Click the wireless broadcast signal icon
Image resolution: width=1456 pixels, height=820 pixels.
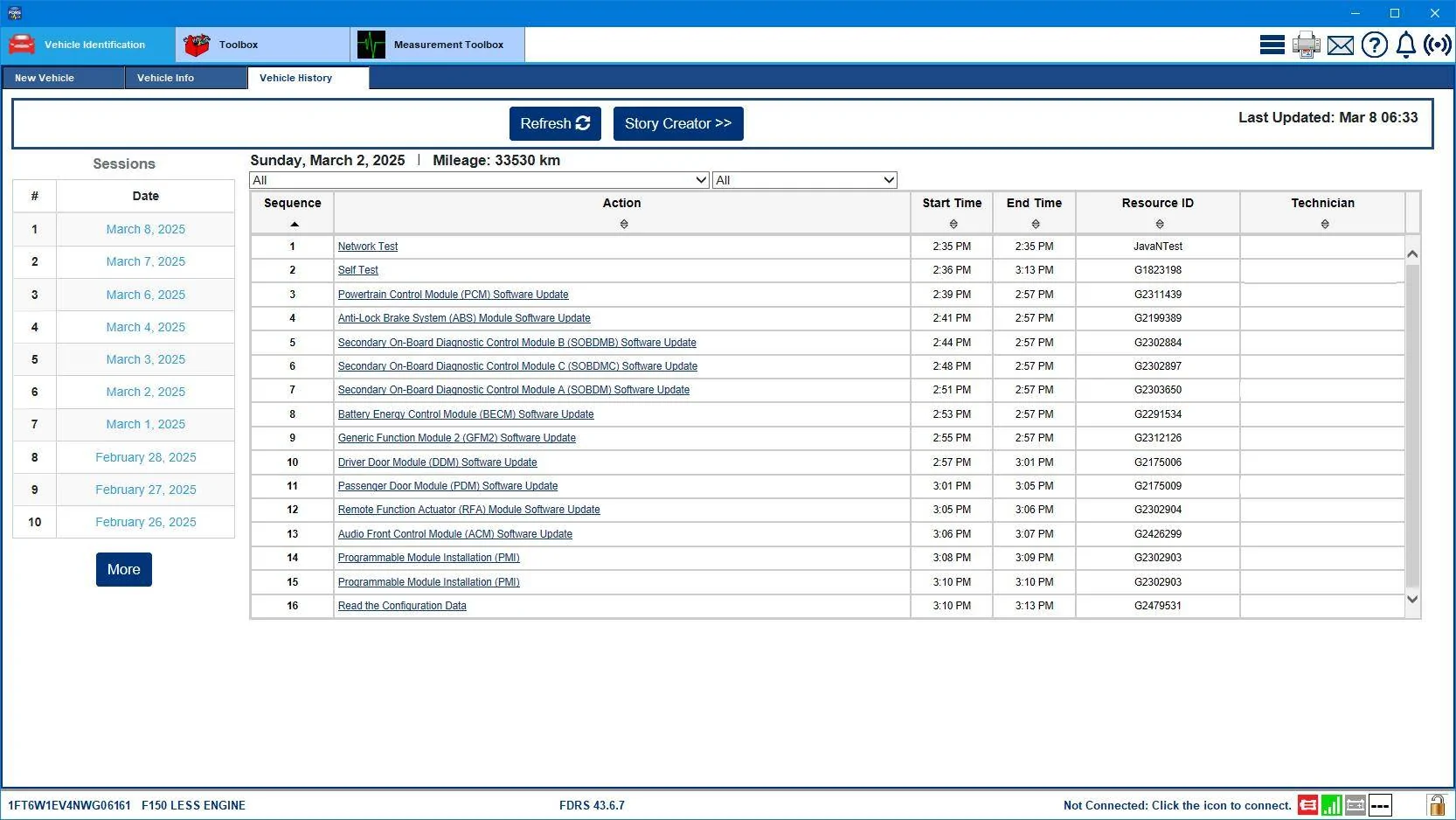pos(1437,45)
